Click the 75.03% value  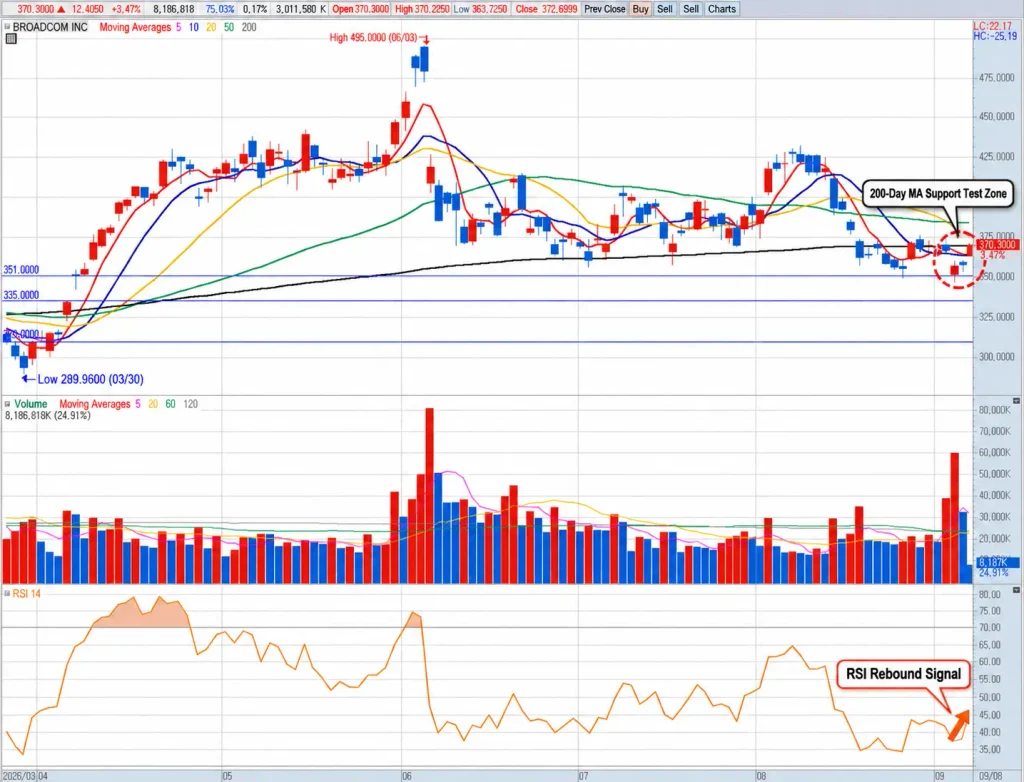[219, 9]
